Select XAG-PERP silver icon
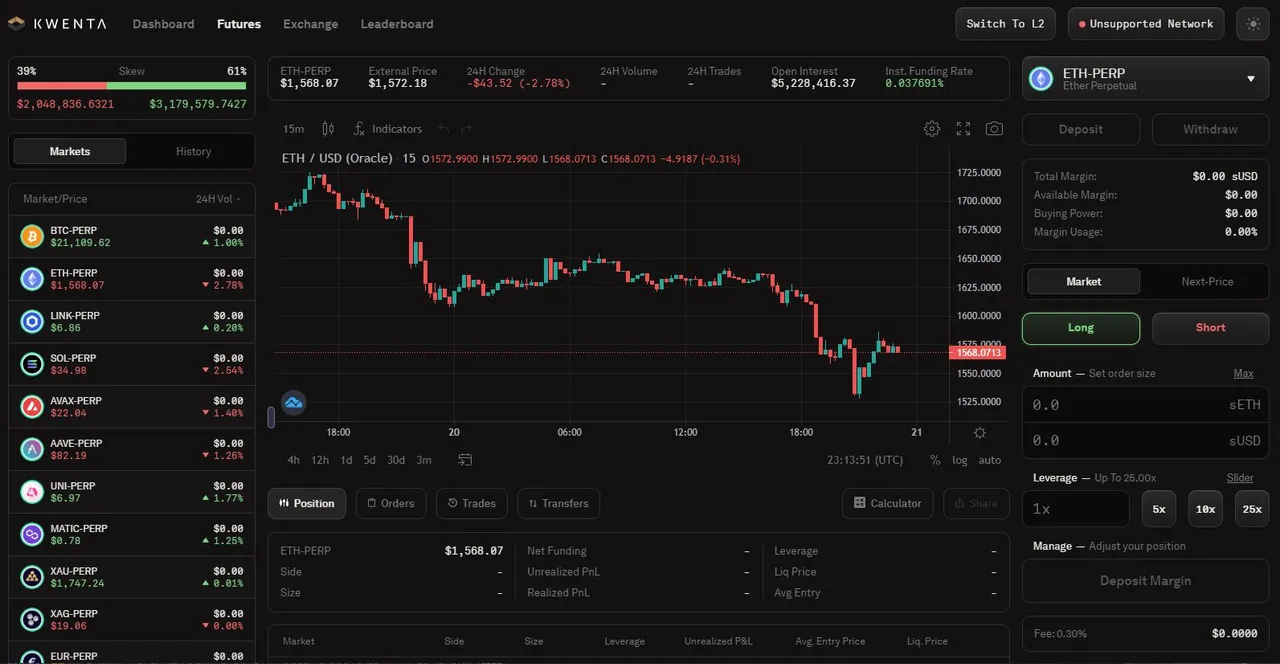This screenshot has width=1280, height=664. [x=32, y=620]
